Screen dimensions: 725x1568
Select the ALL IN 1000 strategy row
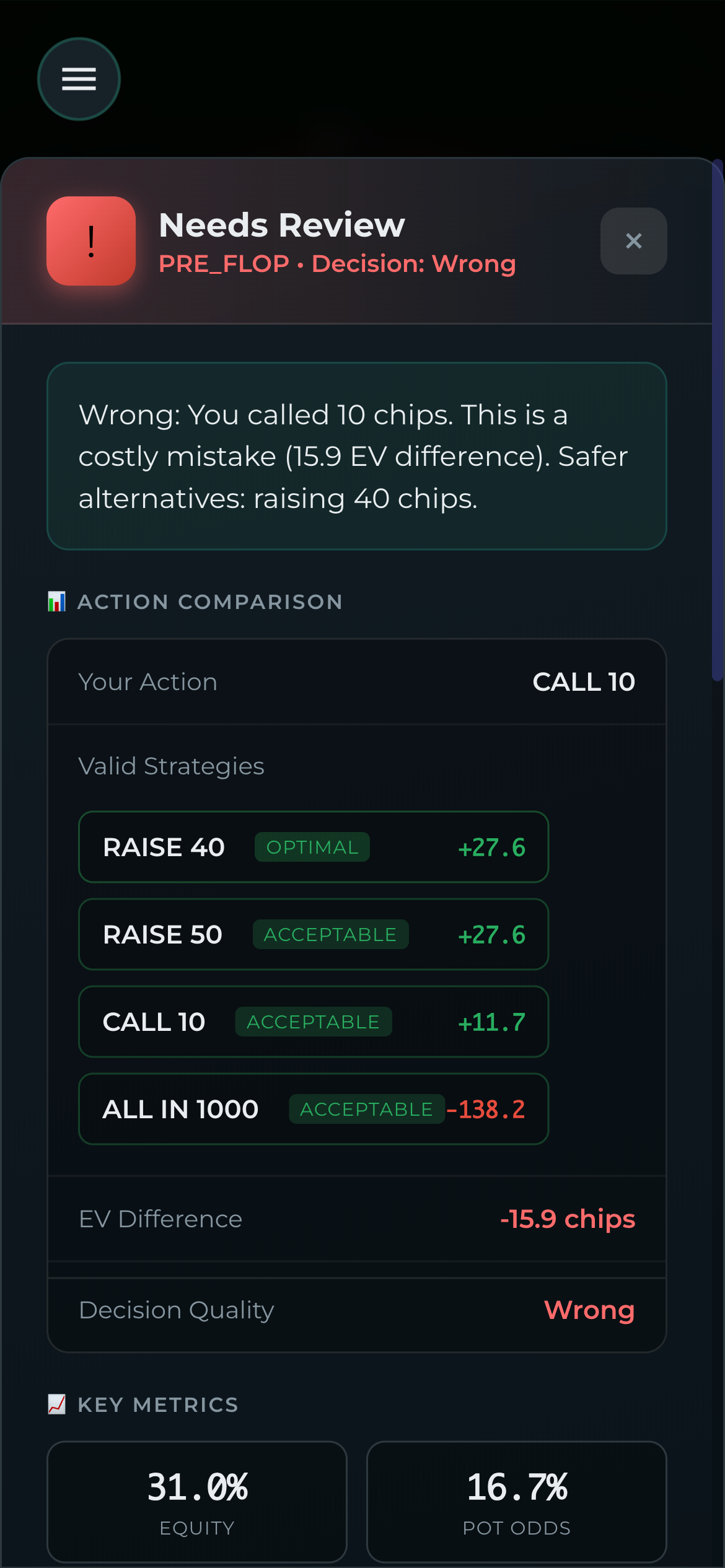313,1109
